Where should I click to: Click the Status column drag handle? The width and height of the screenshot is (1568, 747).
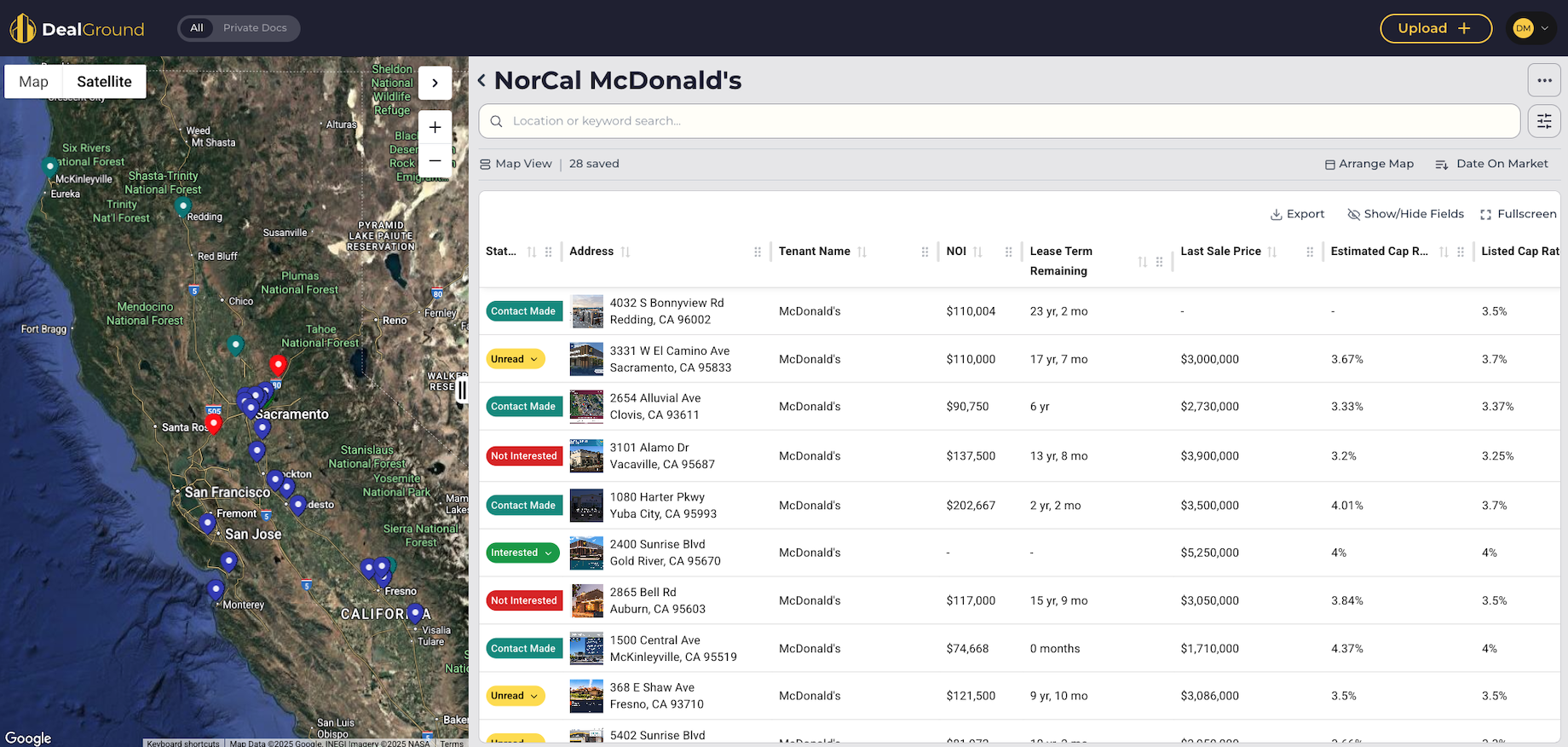point(549,252)
